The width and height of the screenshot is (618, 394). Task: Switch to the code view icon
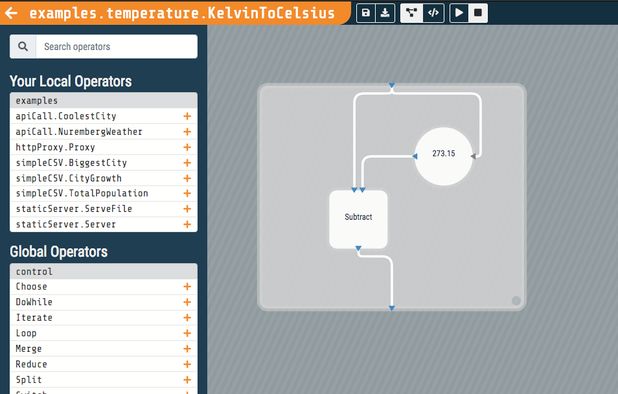(x=434, y=13)
